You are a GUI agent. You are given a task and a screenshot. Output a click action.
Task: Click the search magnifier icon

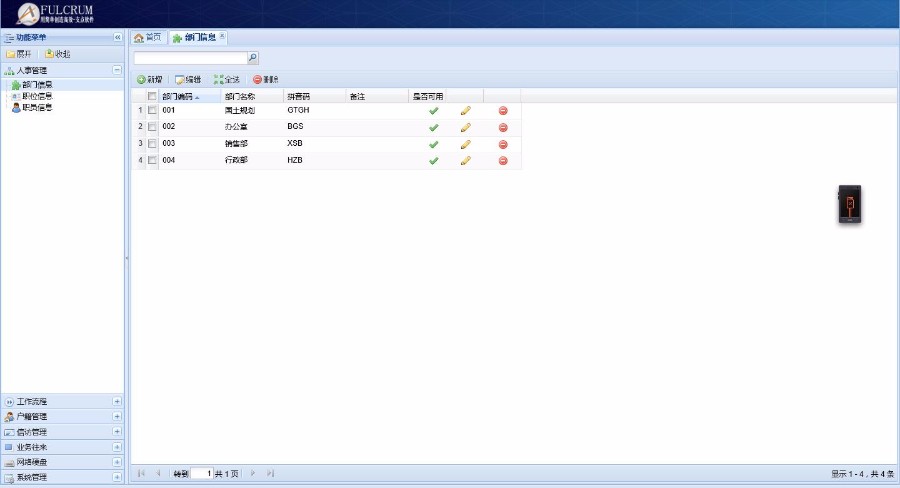click(253, 59)
